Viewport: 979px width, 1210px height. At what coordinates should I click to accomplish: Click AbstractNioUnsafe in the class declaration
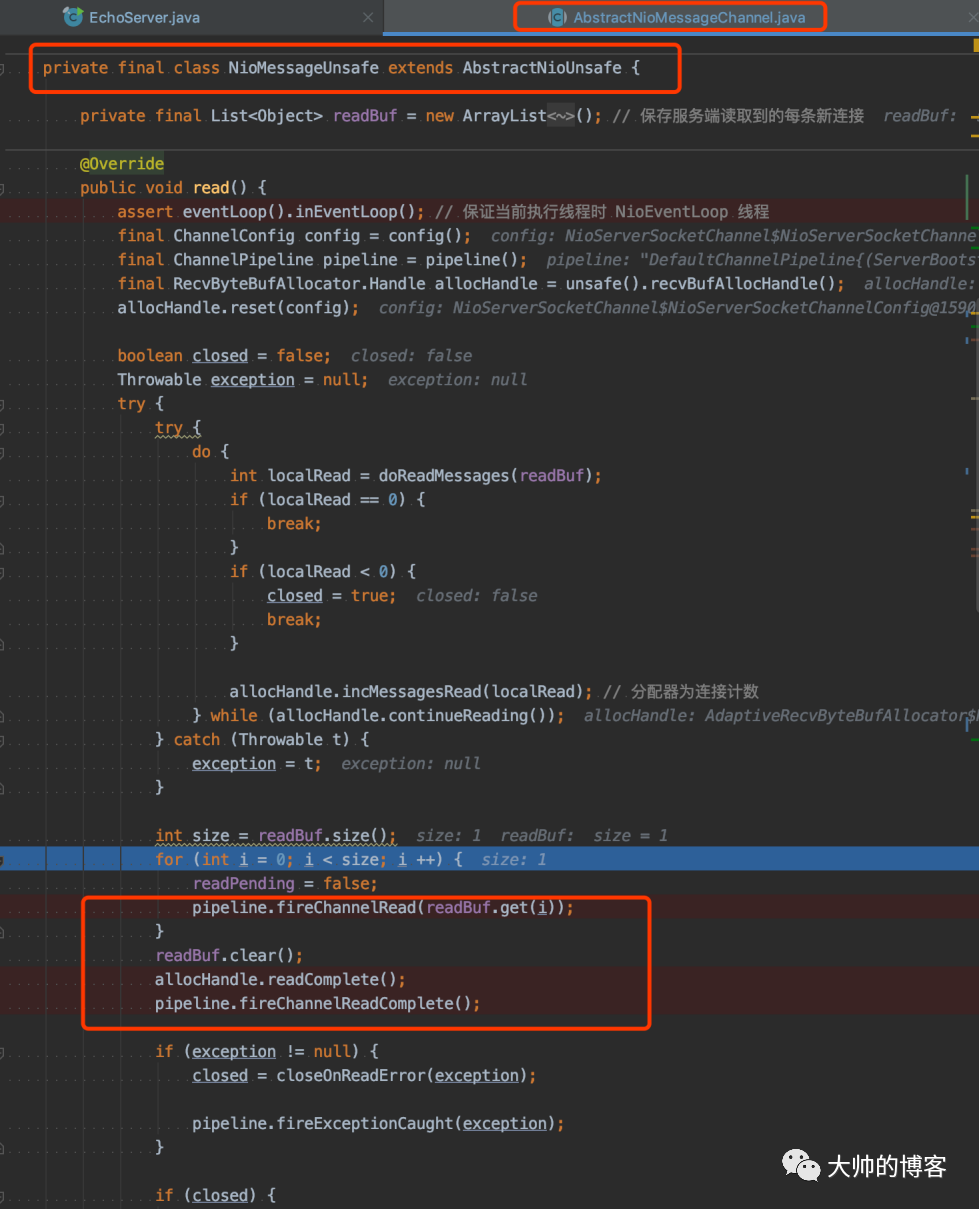click(541, 68)
